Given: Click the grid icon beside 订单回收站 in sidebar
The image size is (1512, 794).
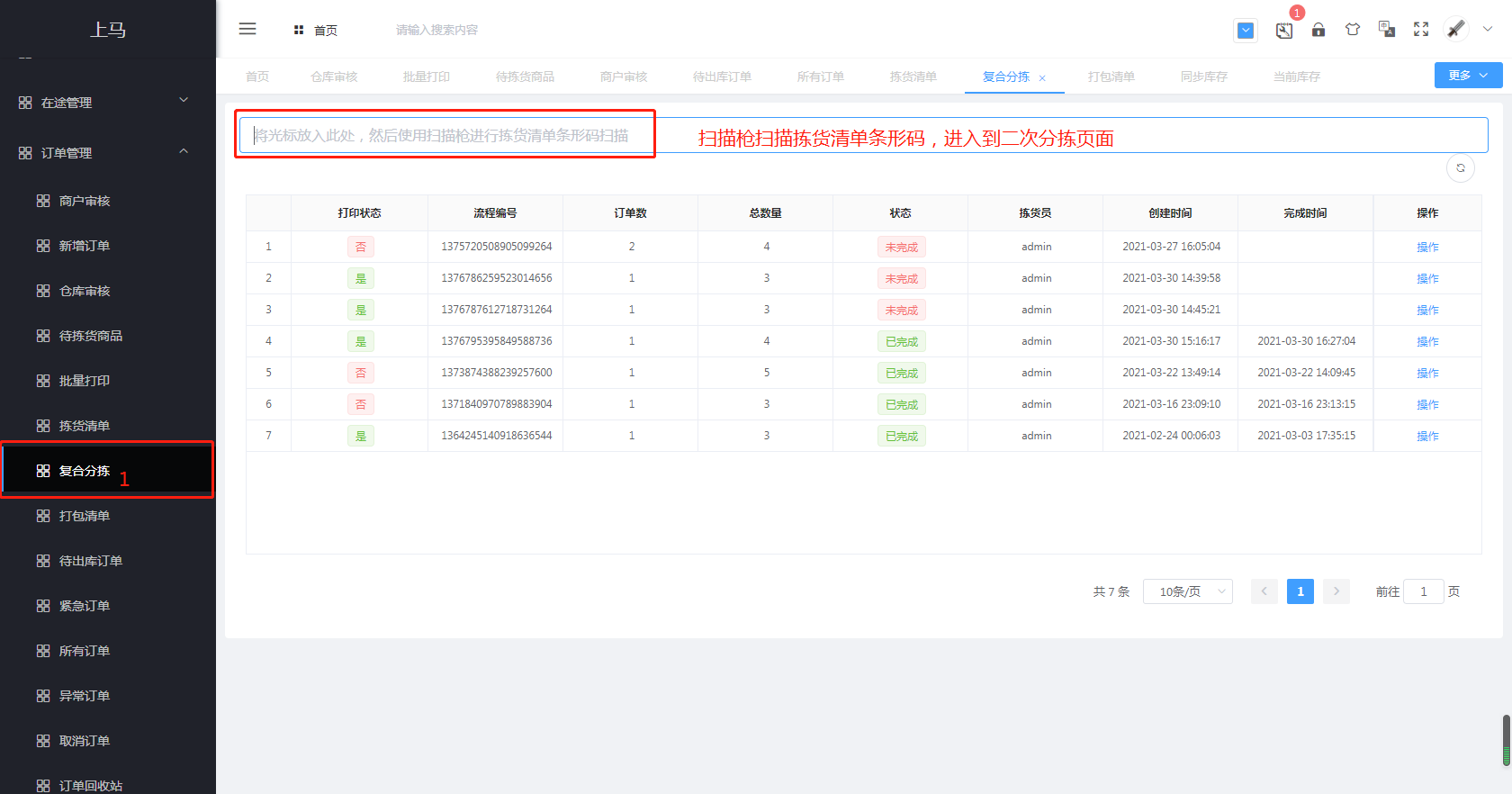Looking at the screenshot, I should 43,786.
